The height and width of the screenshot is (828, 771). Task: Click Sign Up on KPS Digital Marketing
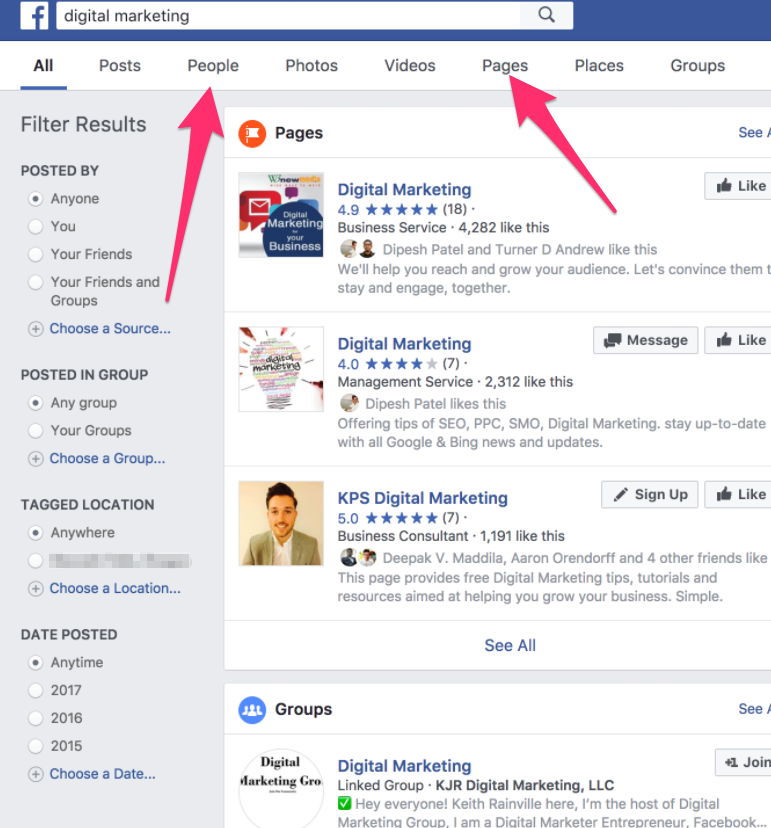pyautogui.click(x=650, y=494)
